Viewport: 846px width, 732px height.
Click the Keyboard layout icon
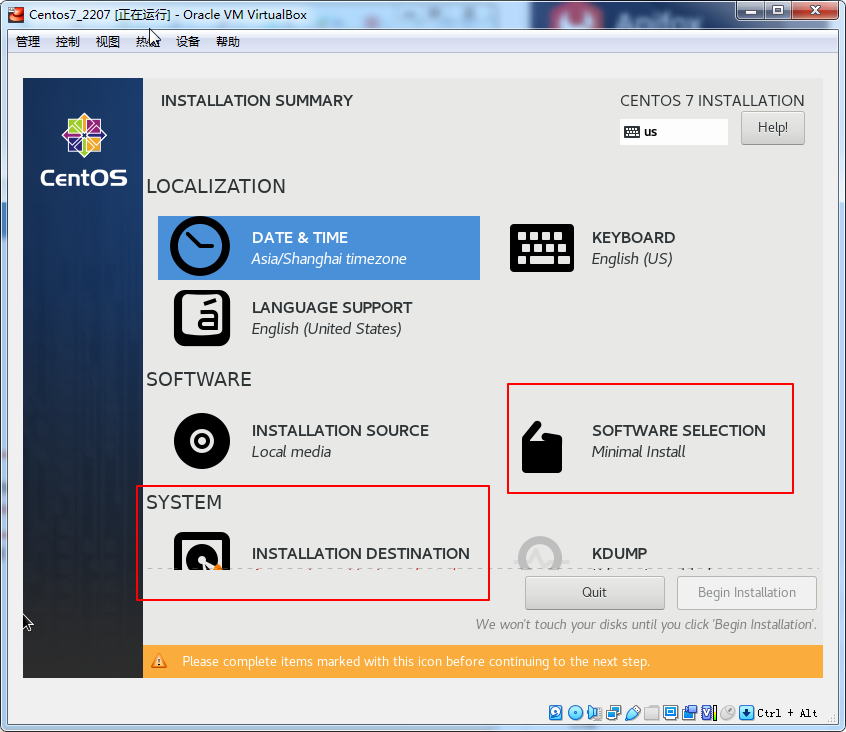point(542,247)
